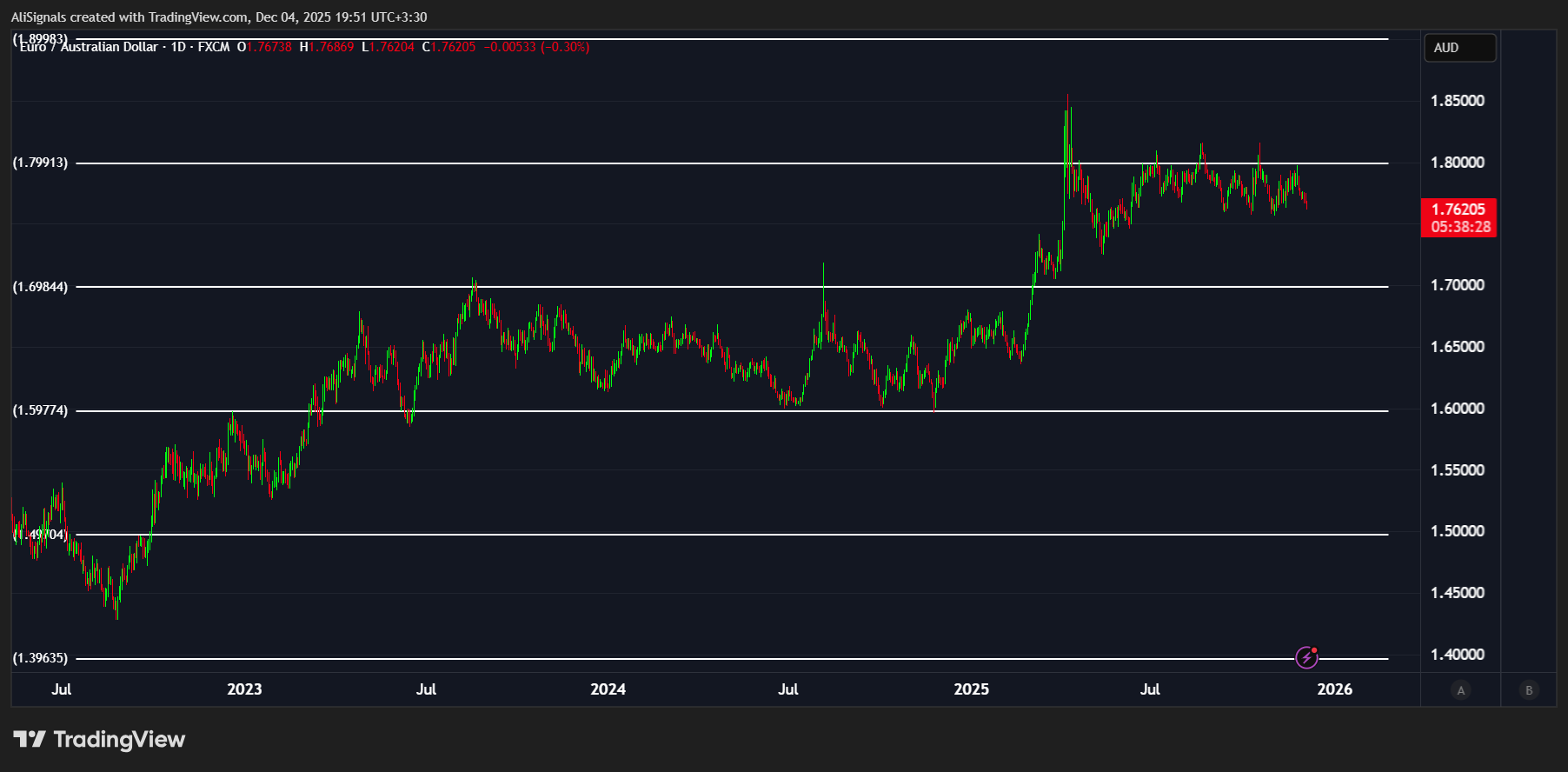Click the 05:38:28 bar countdown timer

click(x=1461, y=227)
